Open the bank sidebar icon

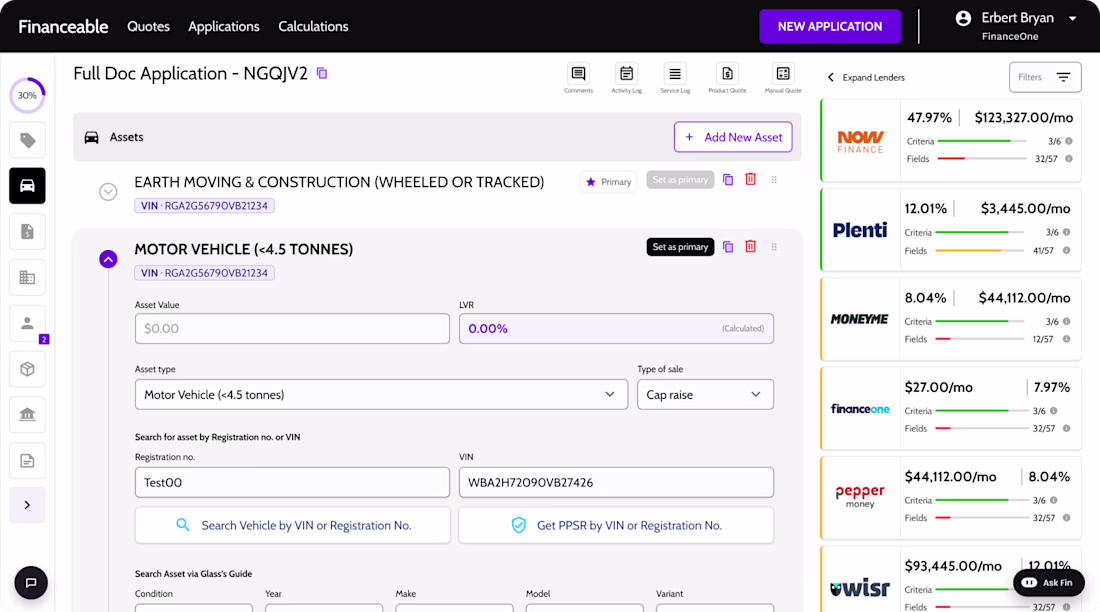[27, 415]
